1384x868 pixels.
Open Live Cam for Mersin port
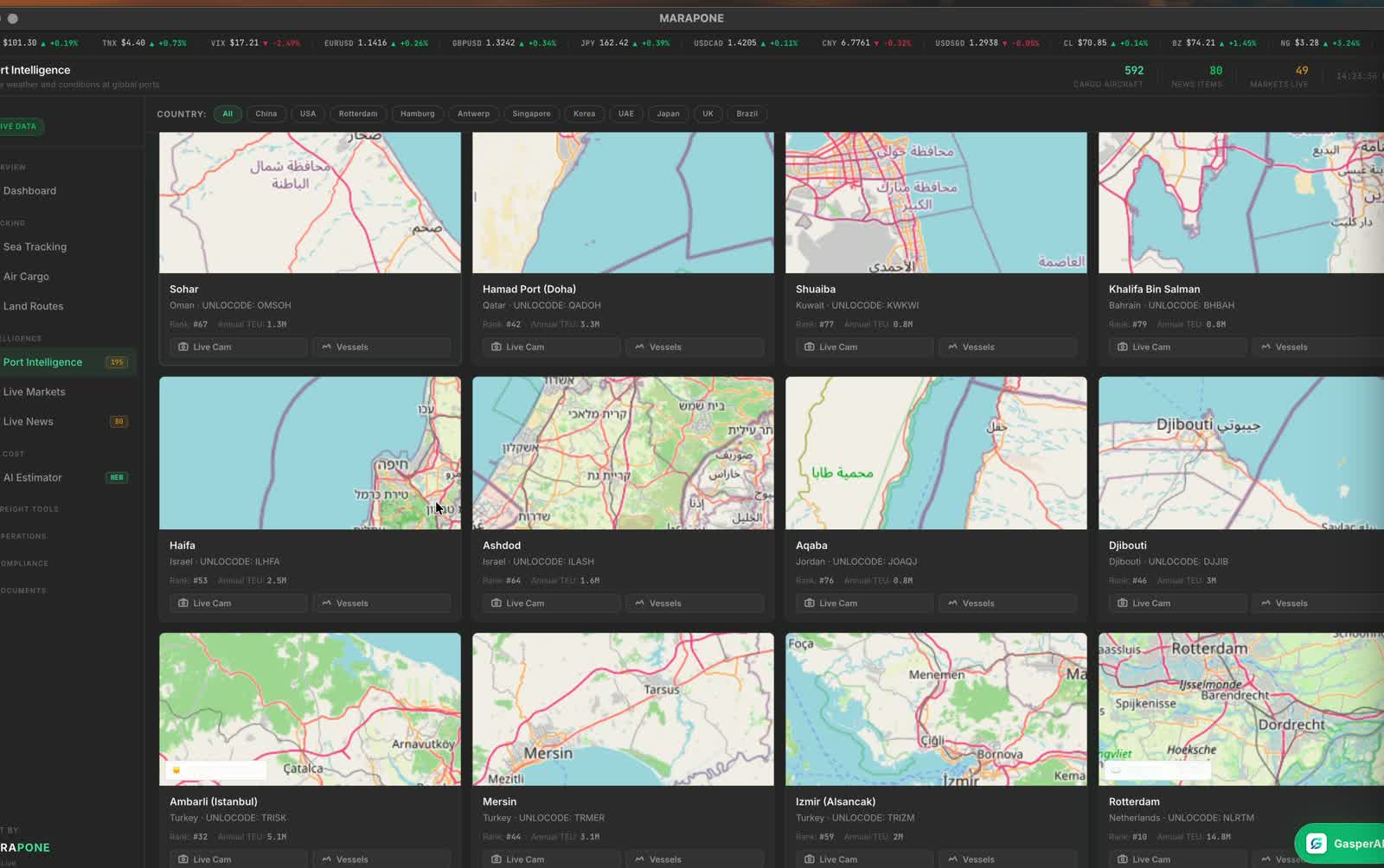(x=551, y=858)
